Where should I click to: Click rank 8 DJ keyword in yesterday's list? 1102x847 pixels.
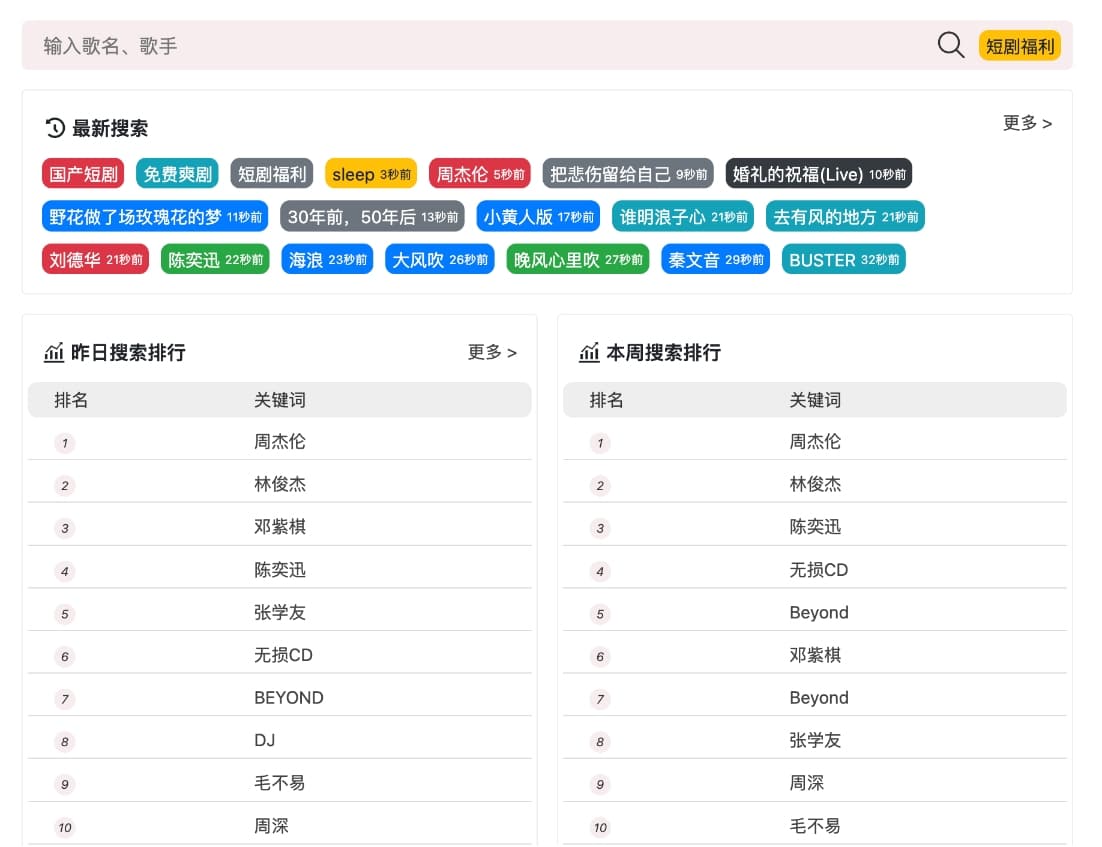(265, 740)
